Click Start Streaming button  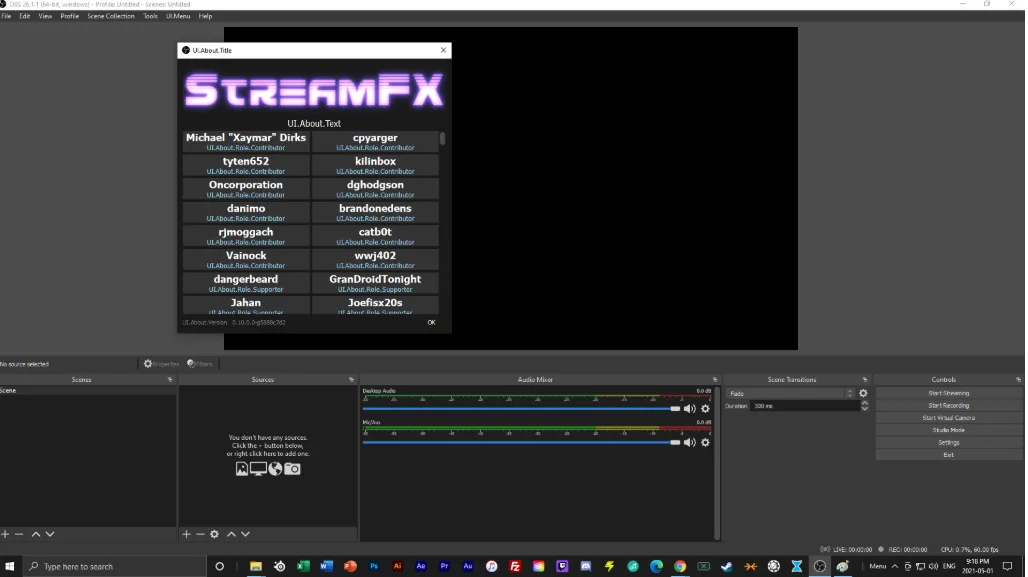tap(949, 393)
